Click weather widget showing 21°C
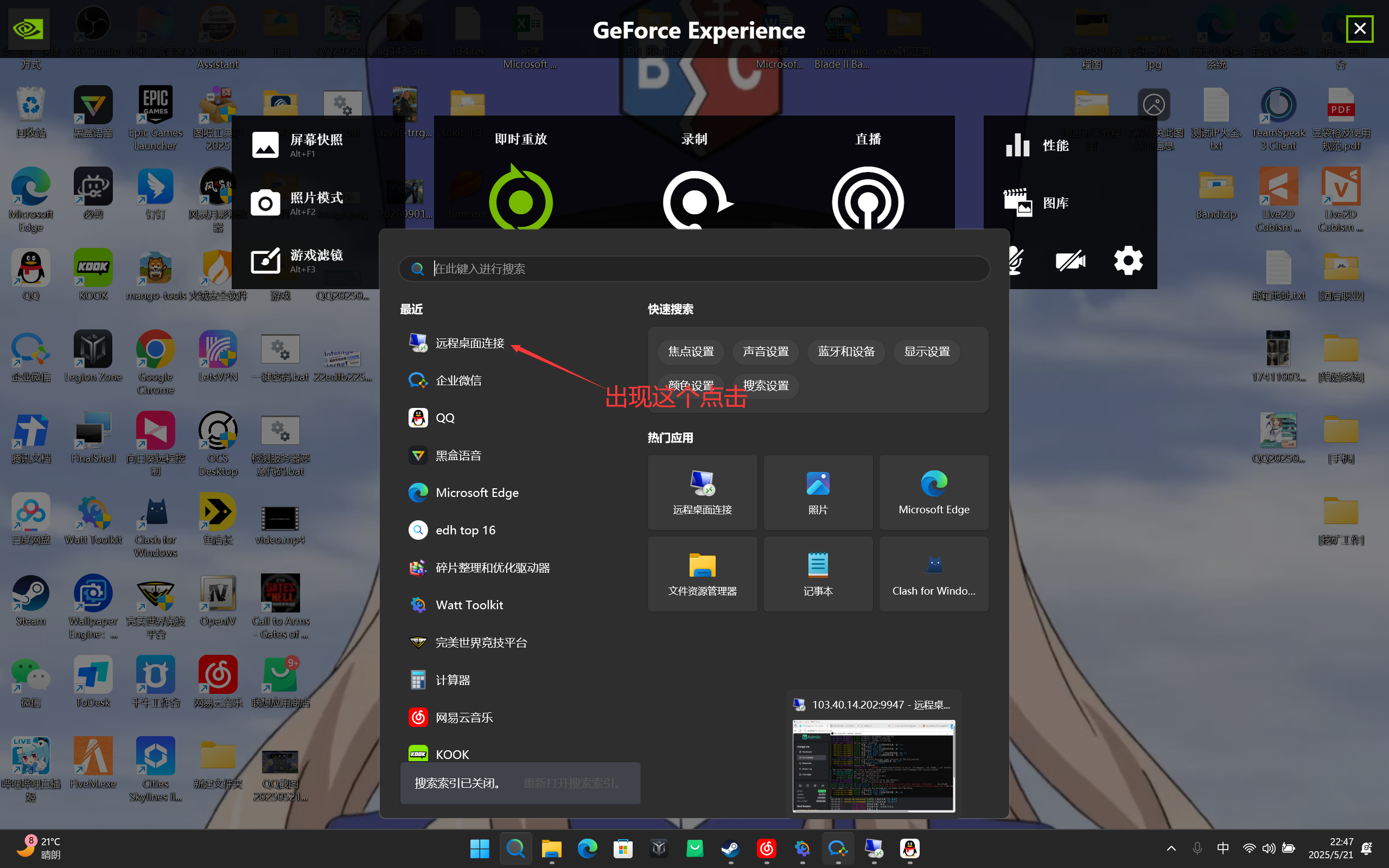This screenshot has height=868, width=1389. click(x=37, y=848)
